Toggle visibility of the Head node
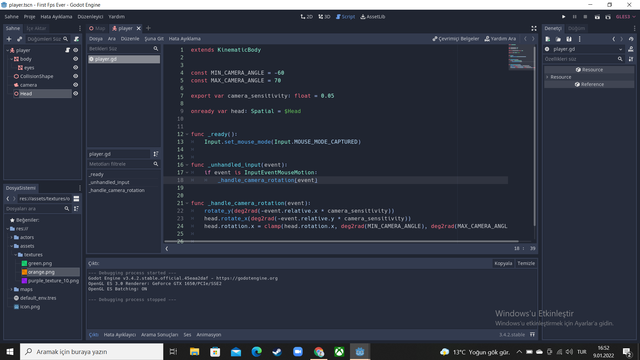Viewport: 640px width, 360px height. coord(76,93)
